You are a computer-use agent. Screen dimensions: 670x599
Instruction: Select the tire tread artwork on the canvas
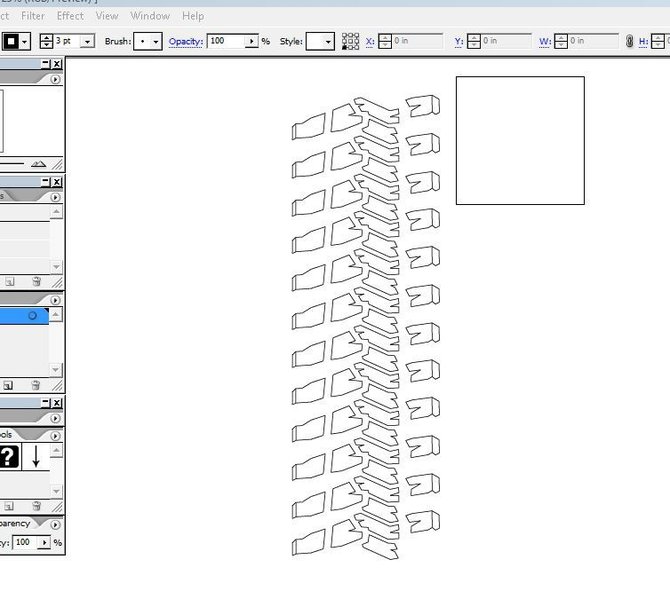[x=366, y=328]
